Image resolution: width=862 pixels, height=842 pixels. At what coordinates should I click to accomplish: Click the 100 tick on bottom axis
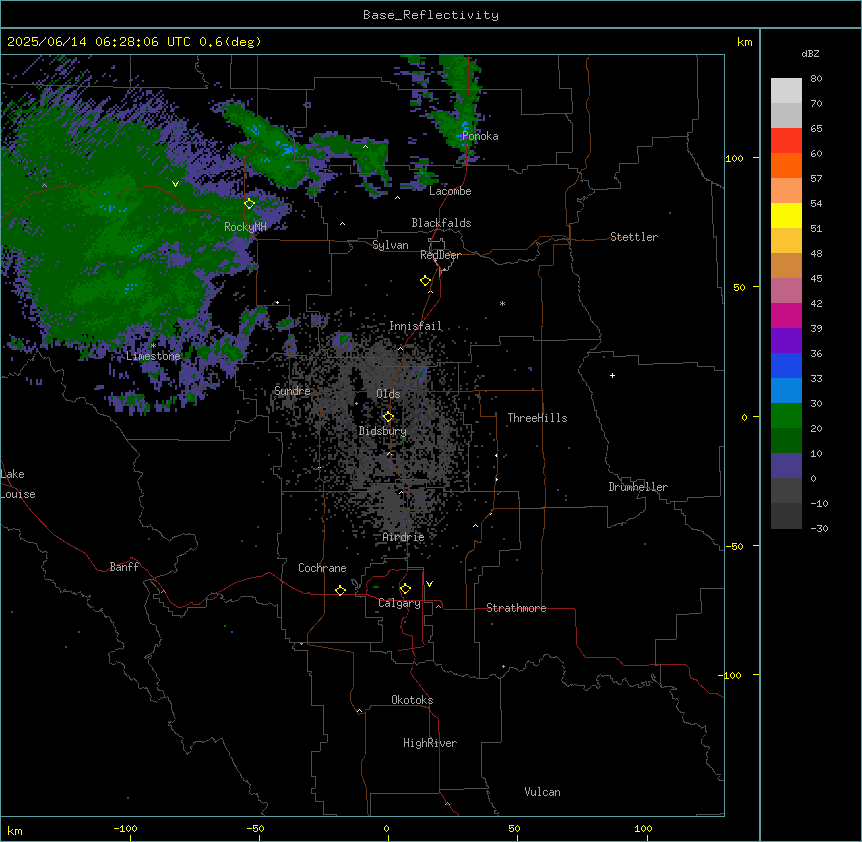tap(643, 828)
